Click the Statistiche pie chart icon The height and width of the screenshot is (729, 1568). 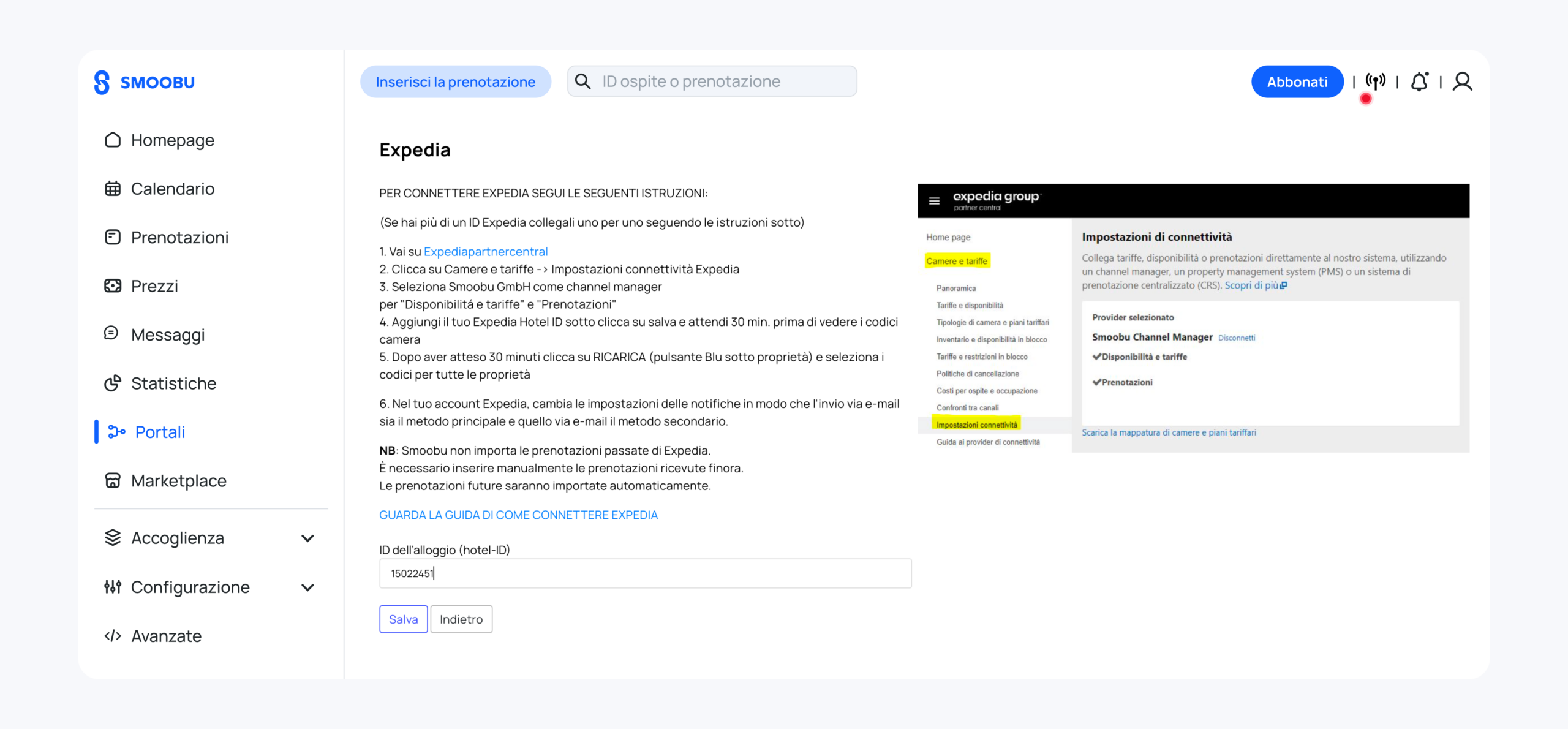[x=113, y=383]
